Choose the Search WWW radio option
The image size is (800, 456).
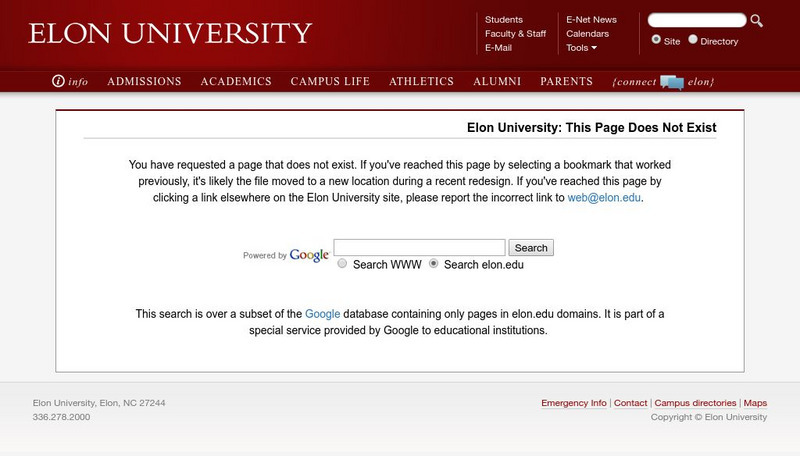point(342,263)
